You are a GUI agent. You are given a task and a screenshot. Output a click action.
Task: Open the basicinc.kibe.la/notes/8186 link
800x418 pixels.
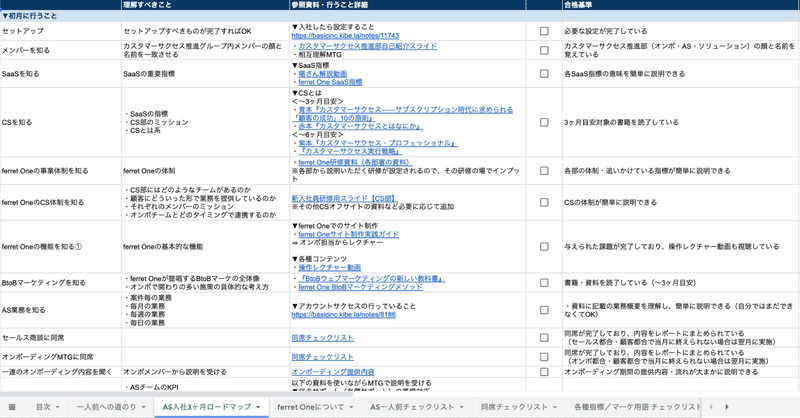coord(343,314)
